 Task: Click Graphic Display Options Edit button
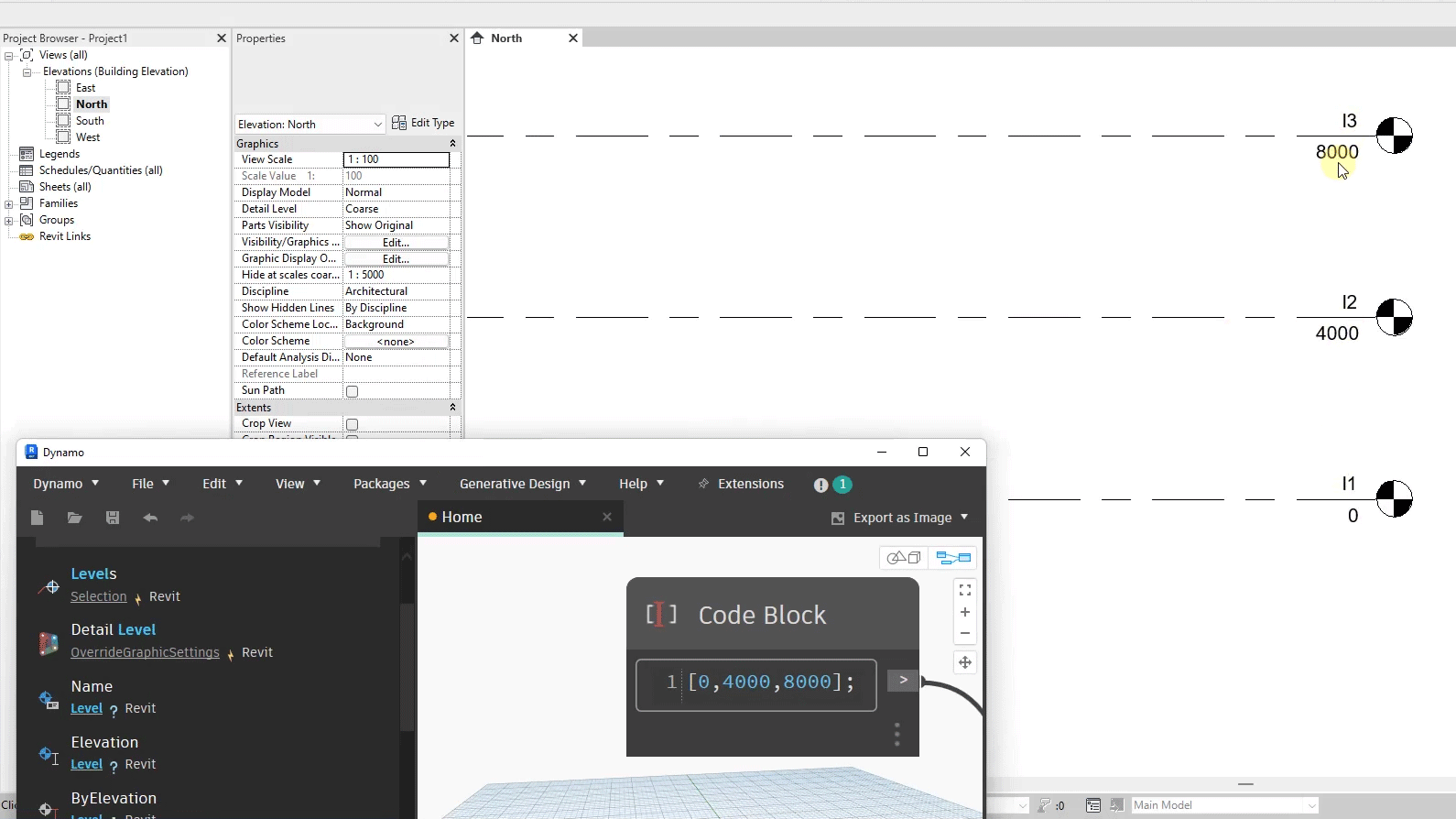397,259
